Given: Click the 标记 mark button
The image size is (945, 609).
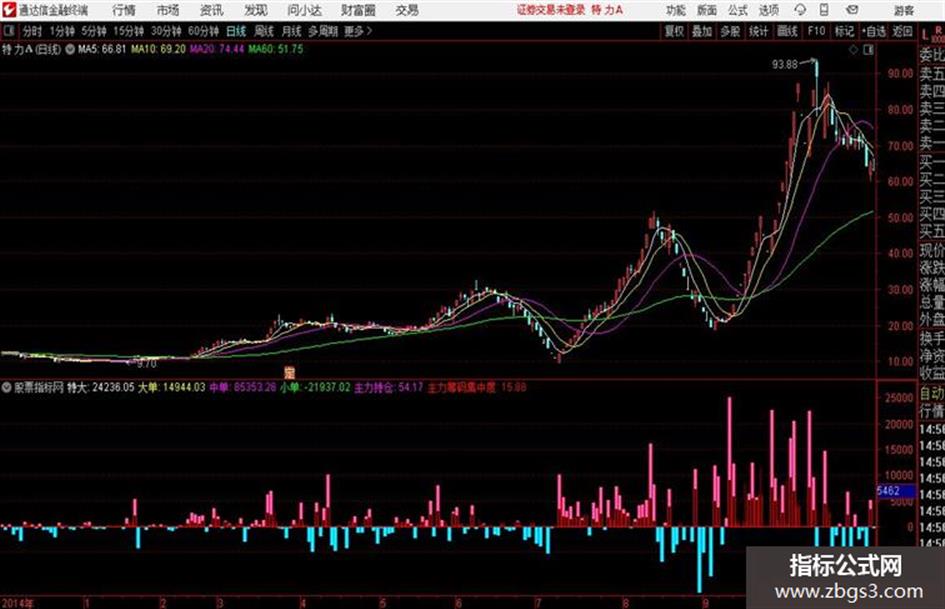Looking at the screenshot, I should pos(844,31).
